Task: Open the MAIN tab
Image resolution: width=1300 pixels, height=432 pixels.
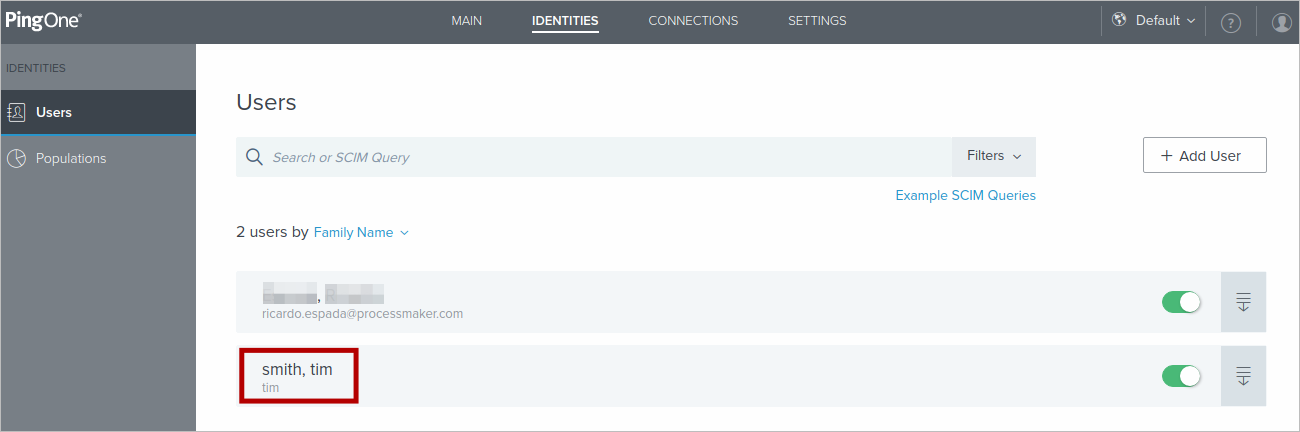Action: pyautogui.click(x=466, y=21)
